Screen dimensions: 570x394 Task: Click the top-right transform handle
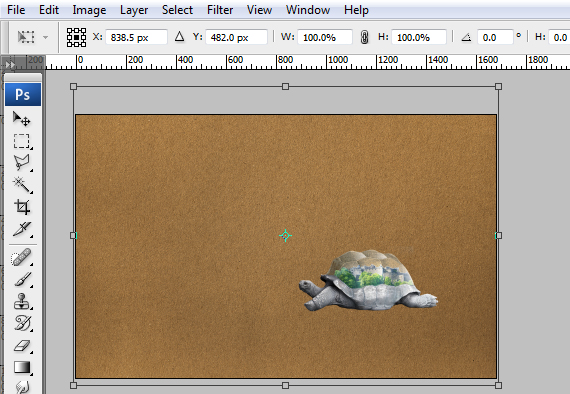pyautogui.click(x=498, y=87)
